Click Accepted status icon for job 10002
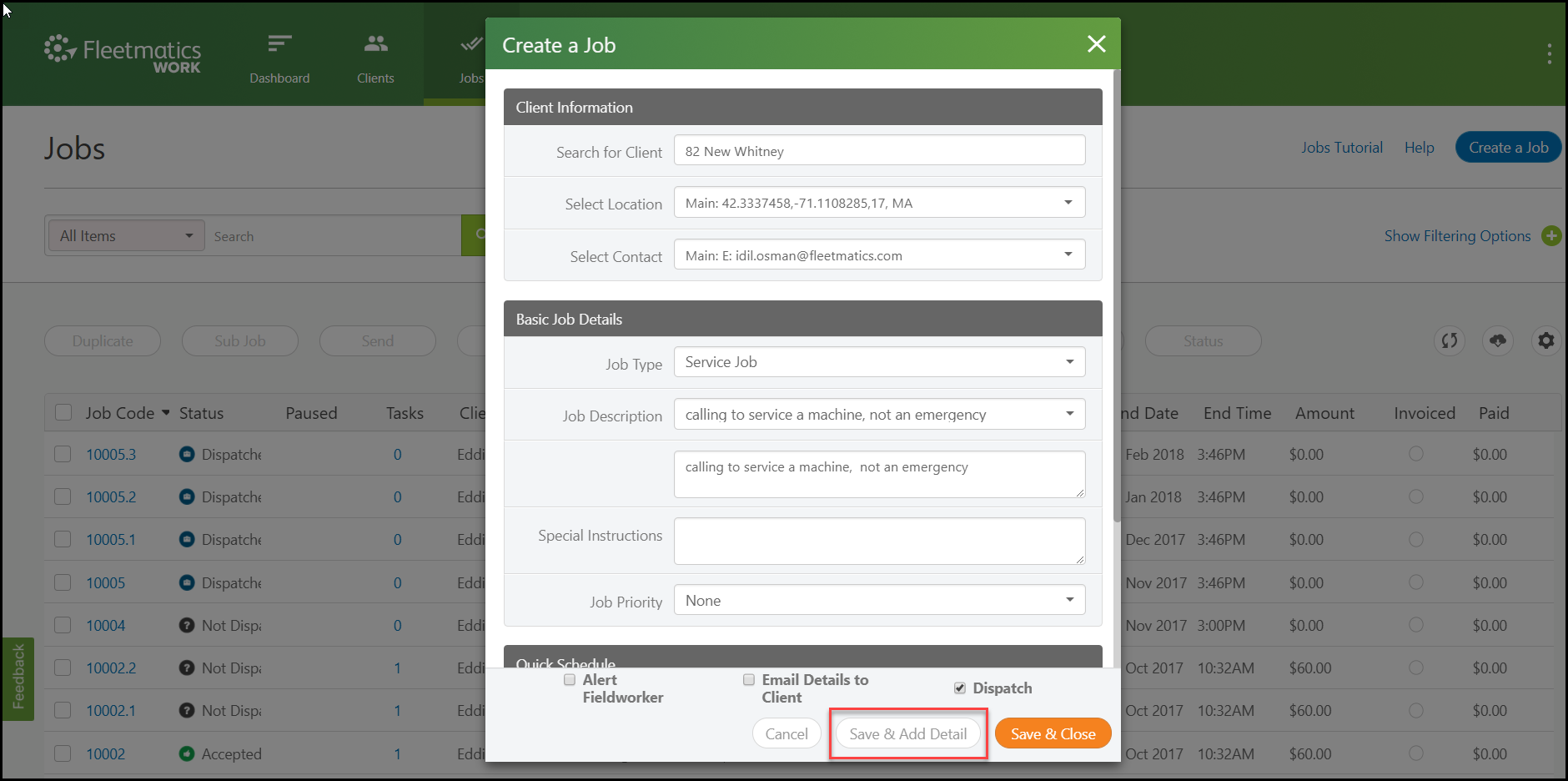Image resolution: width=1568 pixels, height=781 pixels. tap(187, 753)
